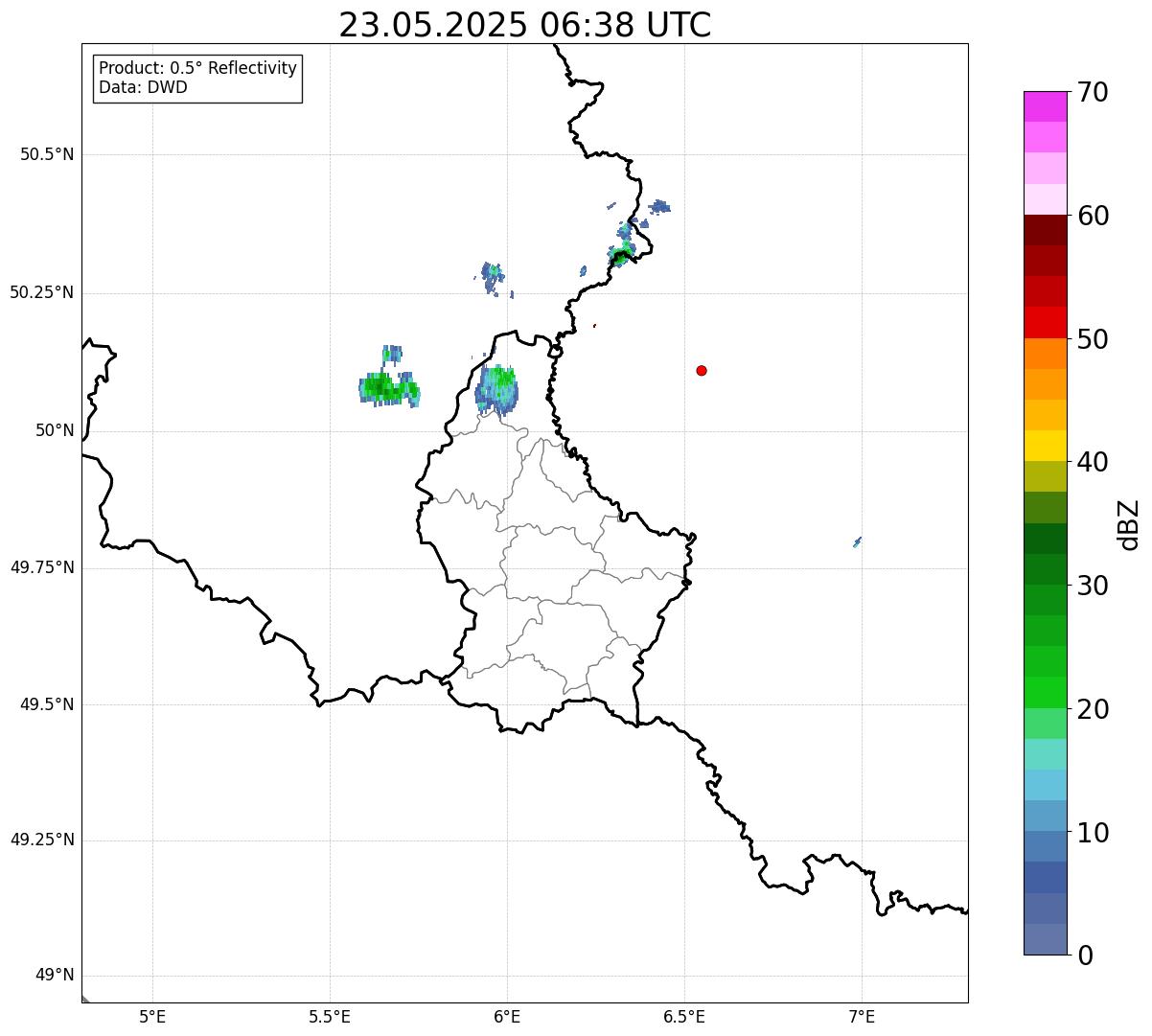
Task: Click the 6°E longitude label
Action: [x=507, y=1017]
